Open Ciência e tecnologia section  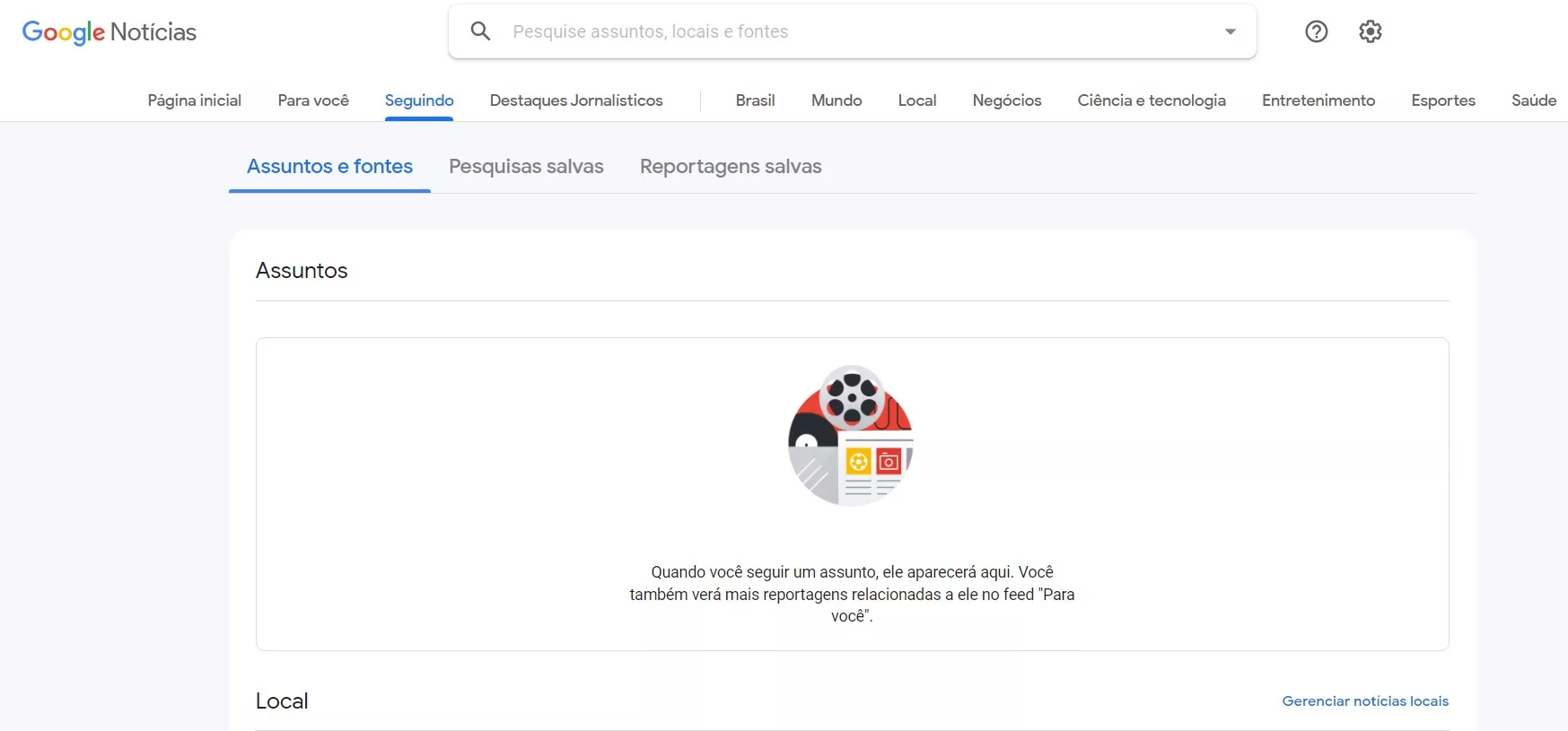click(x=1152, y=100)
